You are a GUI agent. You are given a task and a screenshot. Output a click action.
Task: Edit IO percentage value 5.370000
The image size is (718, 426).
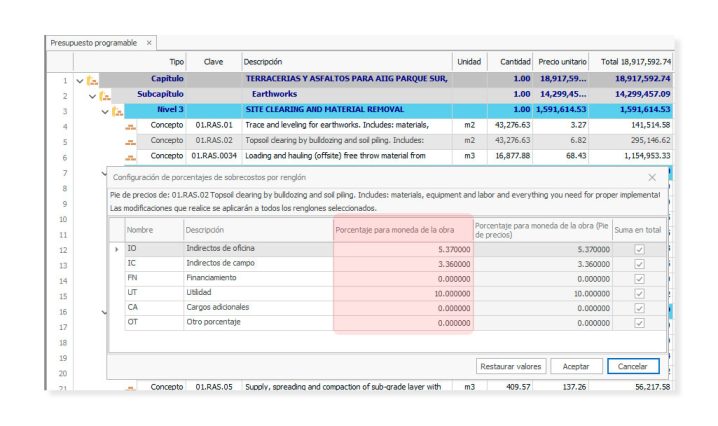coord(403,249)
